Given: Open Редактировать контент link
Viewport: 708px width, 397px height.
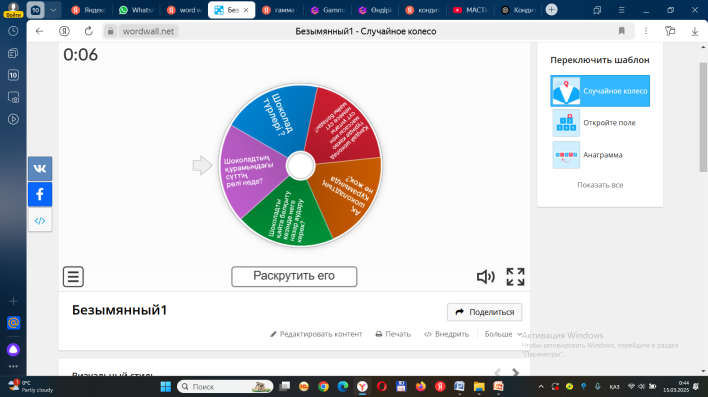Looking at the screenshot, I should (316, 334).
